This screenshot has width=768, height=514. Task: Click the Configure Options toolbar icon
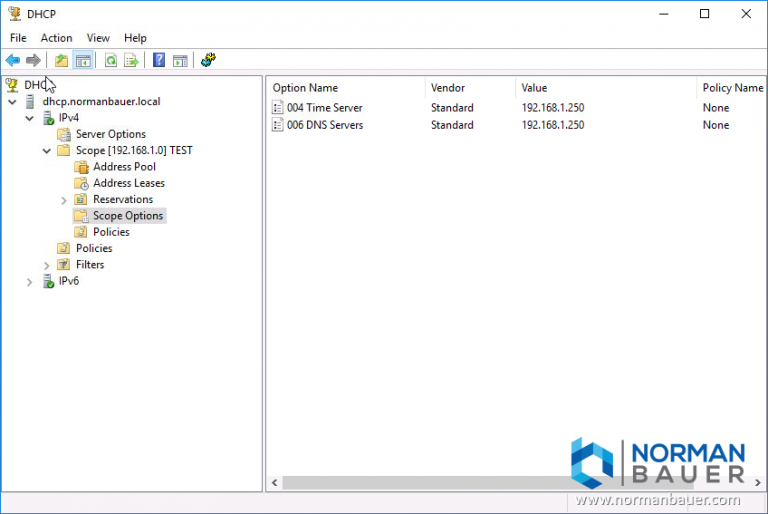click(x=208, y=61)
